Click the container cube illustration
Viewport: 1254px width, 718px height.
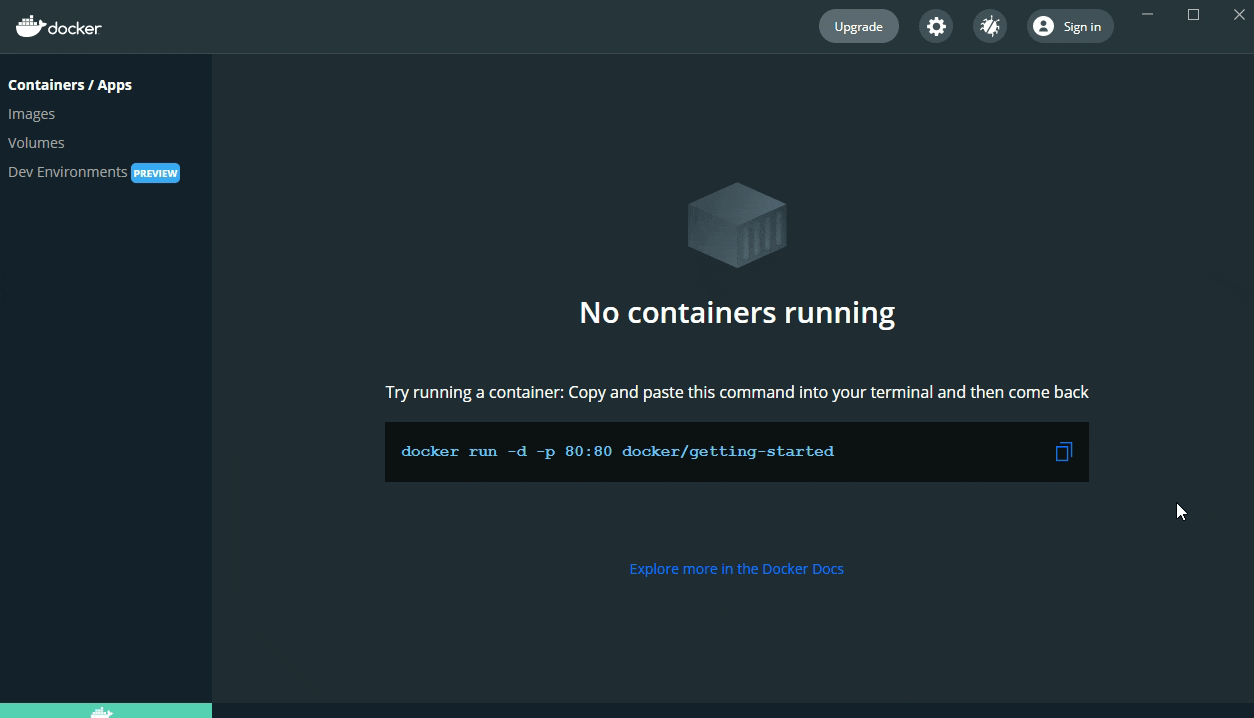tap(737, 225)
